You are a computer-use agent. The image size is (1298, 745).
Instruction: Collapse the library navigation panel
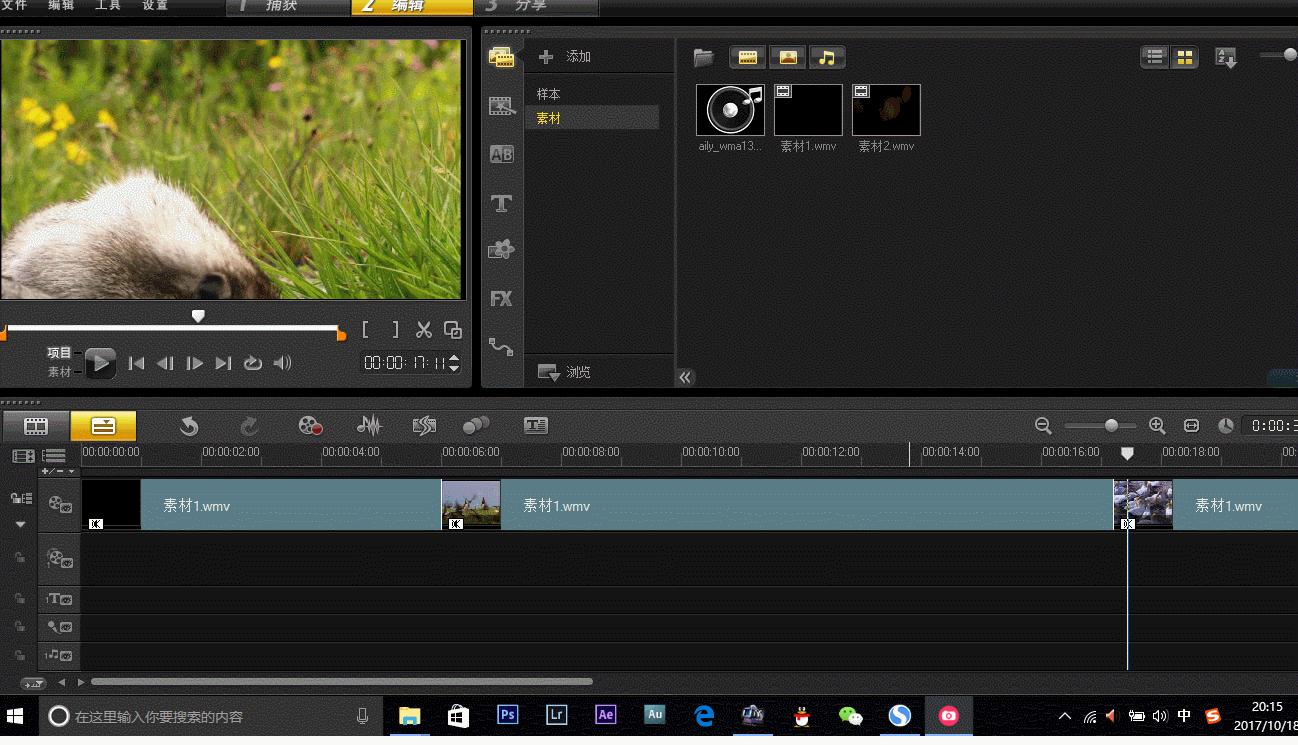[685, 377]
